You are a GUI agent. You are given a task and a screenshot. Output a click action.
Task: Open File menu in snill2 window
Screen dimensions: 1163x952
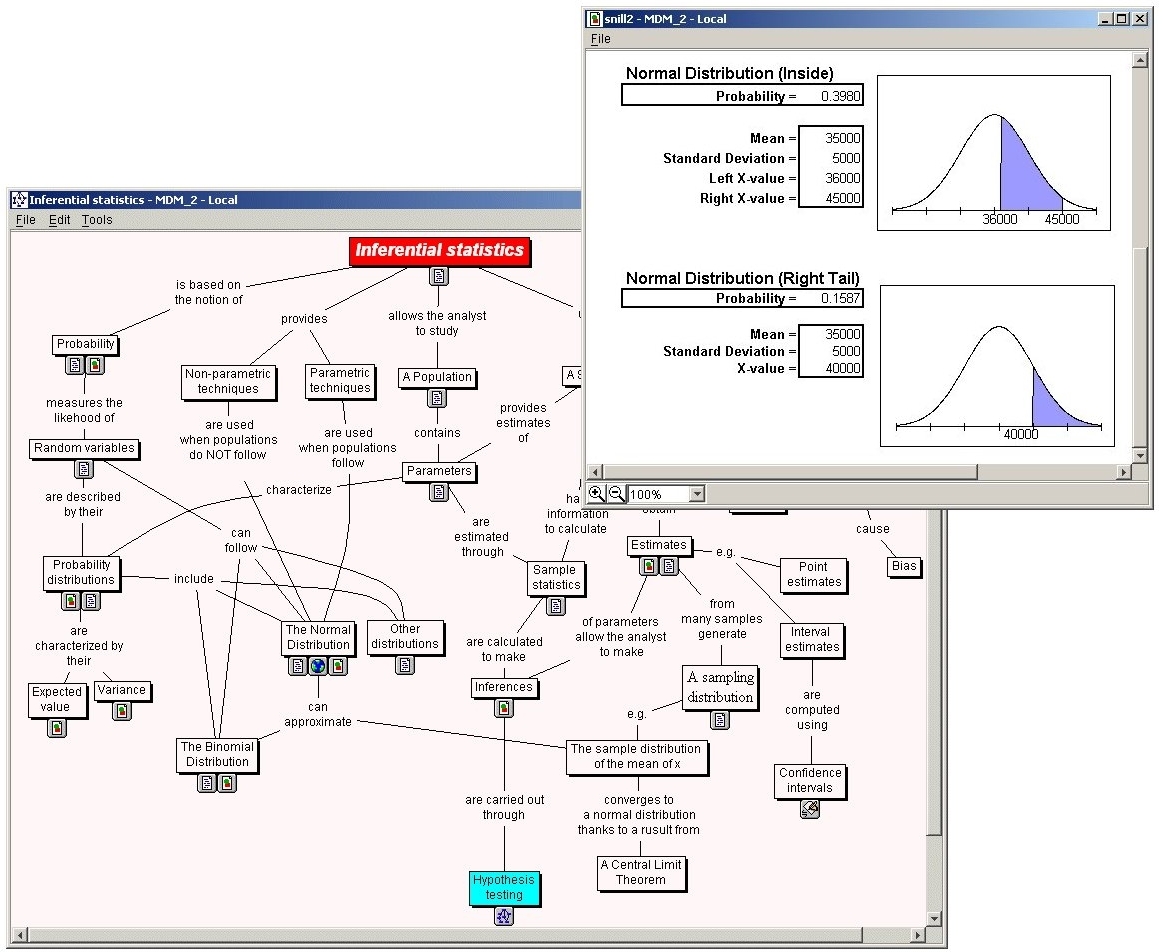click(601, 39)
